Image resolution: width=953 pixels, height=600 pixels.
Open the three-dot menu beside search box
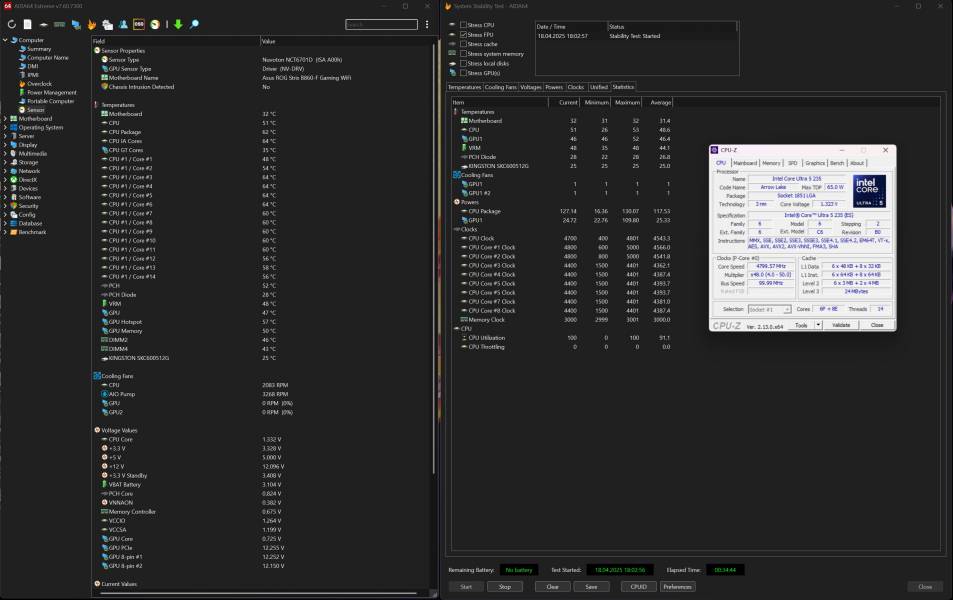[x=427, y=24]
